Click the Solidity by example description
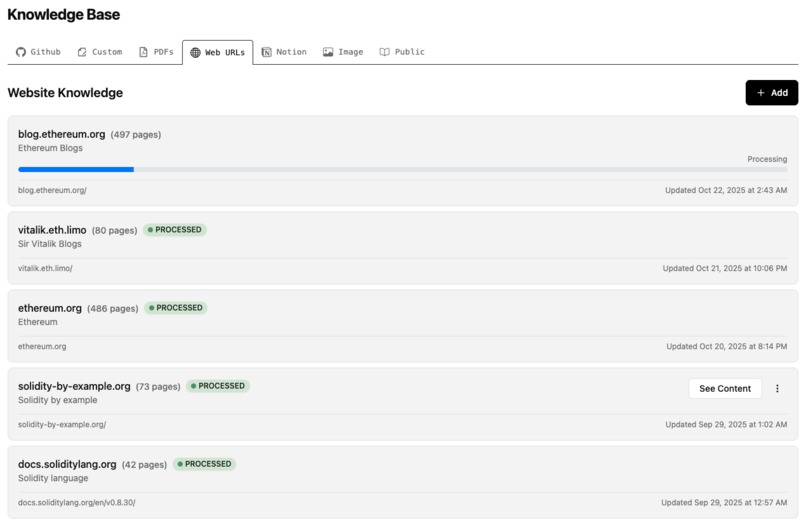The width and height of the screenshot is (806, 525). (58, 400)
